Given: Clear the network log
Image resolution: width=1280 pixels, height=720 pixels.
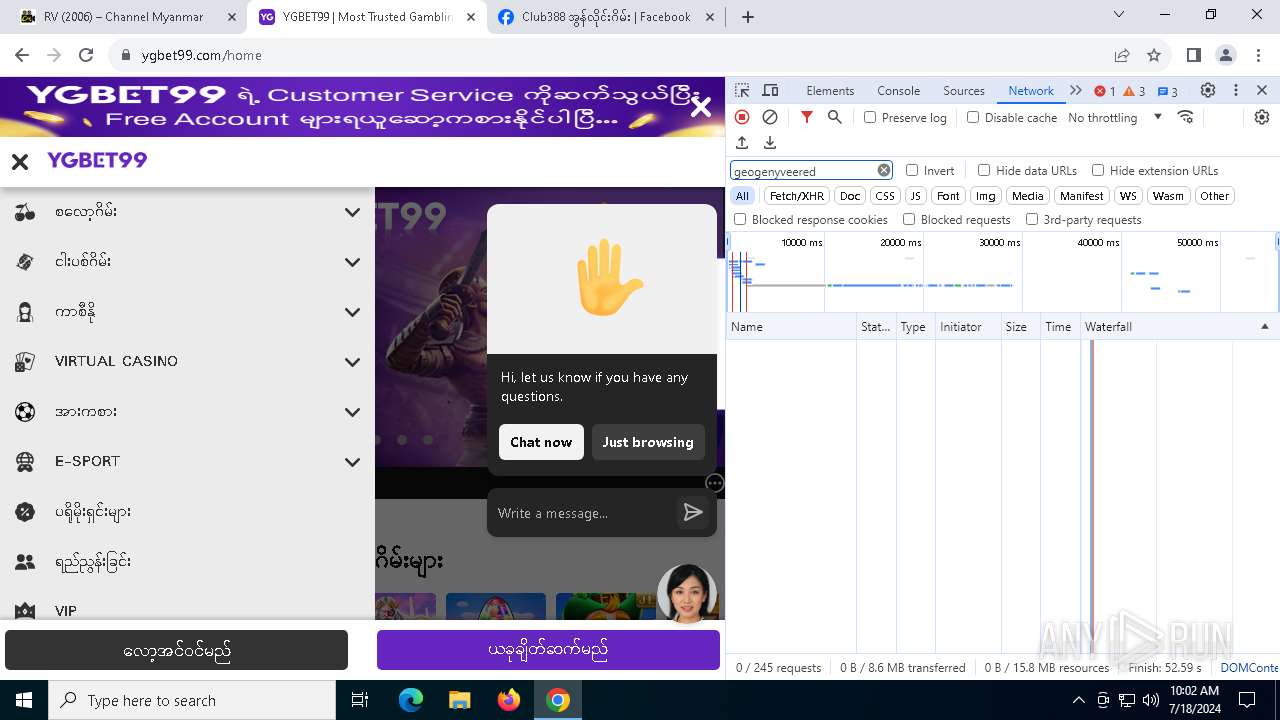Looking at the screenshot, I should pyautogui.click(x=770, y=117).
